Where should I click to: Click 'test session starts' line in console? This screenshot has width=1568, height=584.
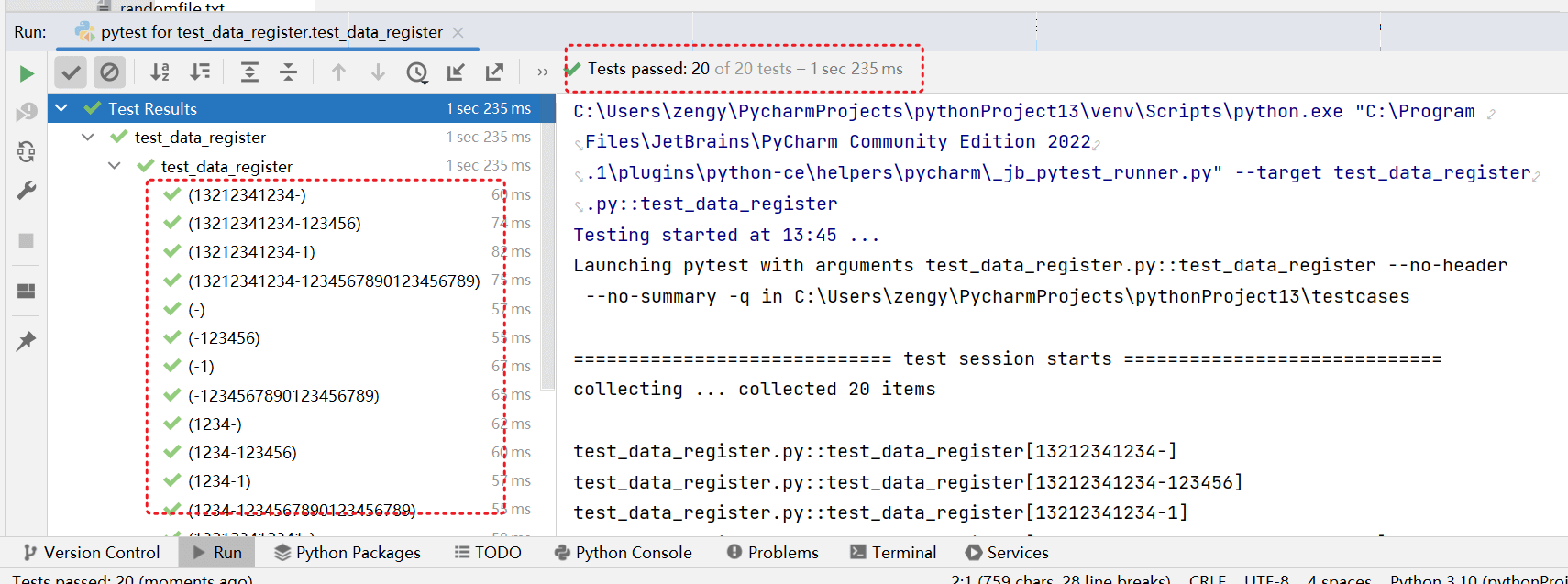(x=1007, y=358)
